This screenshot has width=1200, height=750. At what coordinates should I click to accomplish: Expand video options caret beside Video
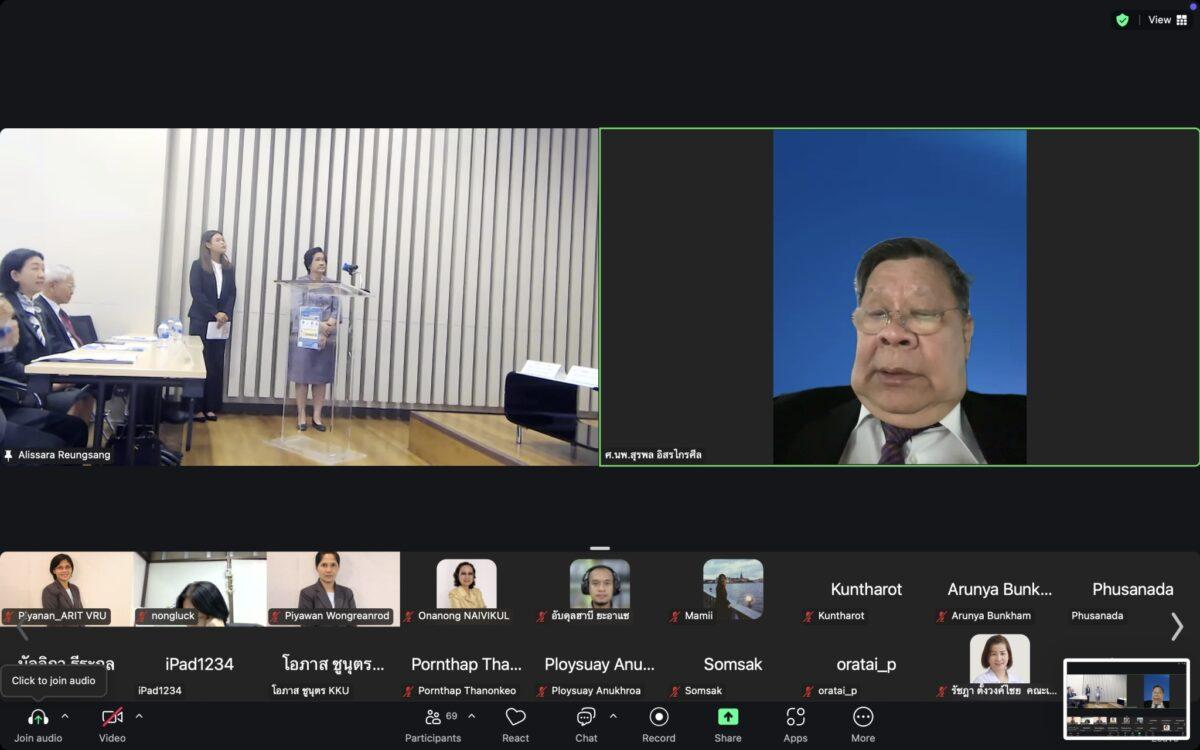tap(139, 716)
